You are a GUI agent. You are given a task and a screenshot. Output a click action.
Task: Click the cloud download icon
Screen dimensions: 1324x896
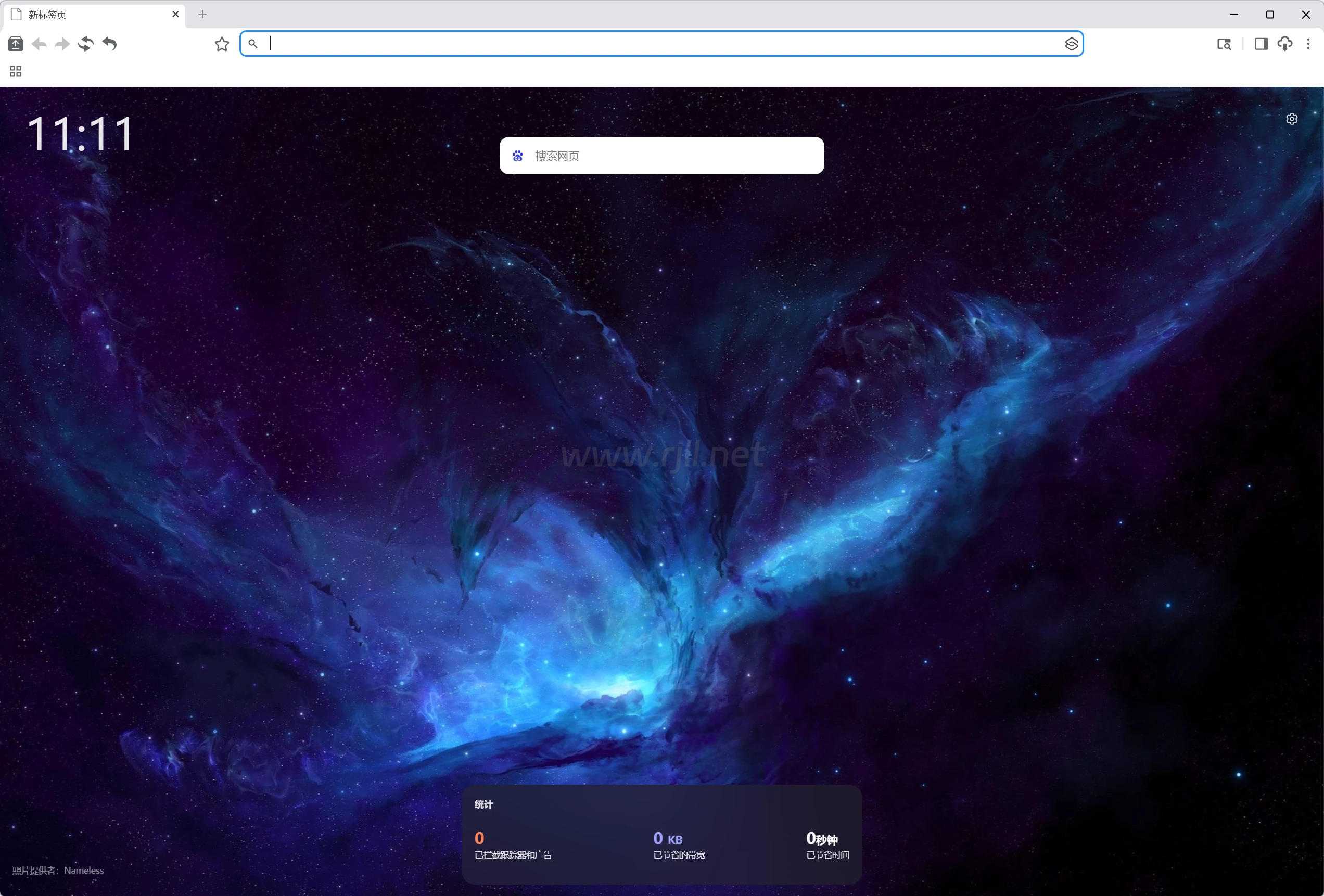pyautogui.click(x=1284, y=44)
